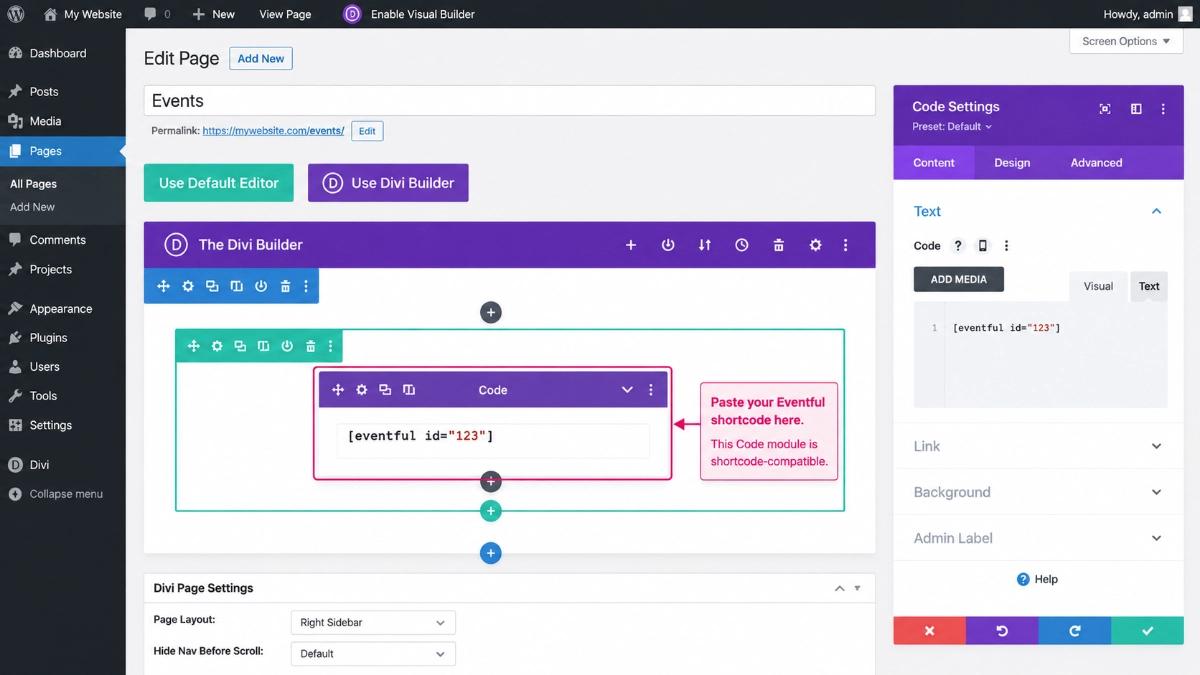Click the WordPress logo in admin bar
The image size is (1200, 675).
pos(16,14)
